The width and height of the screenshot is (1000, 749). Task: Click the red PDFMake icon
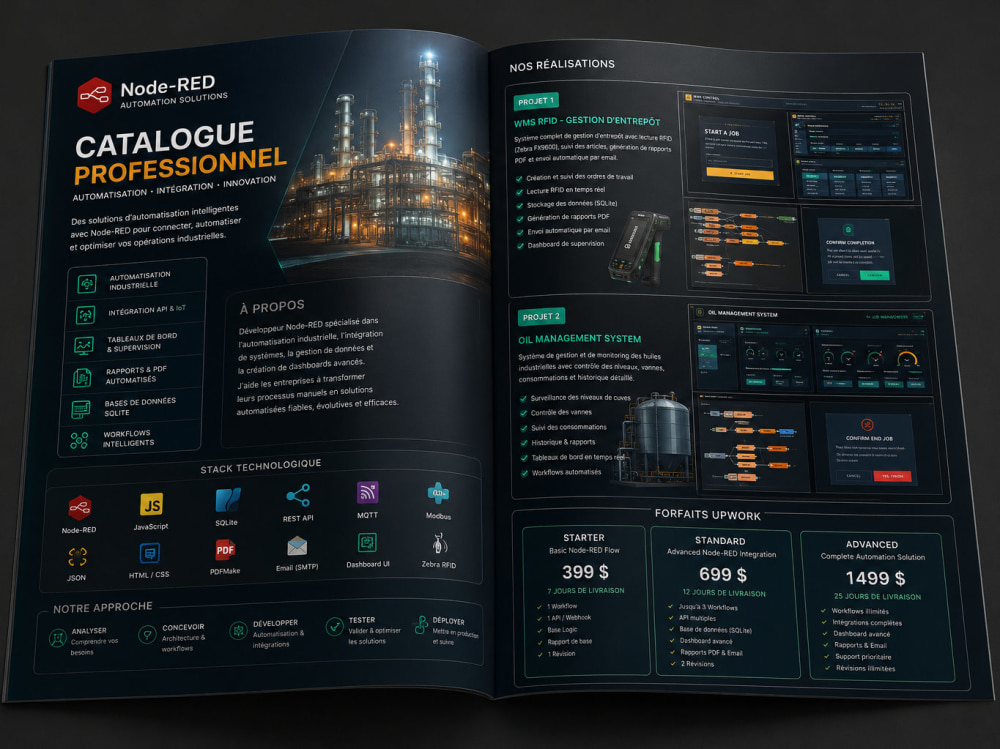click(225, 549)
